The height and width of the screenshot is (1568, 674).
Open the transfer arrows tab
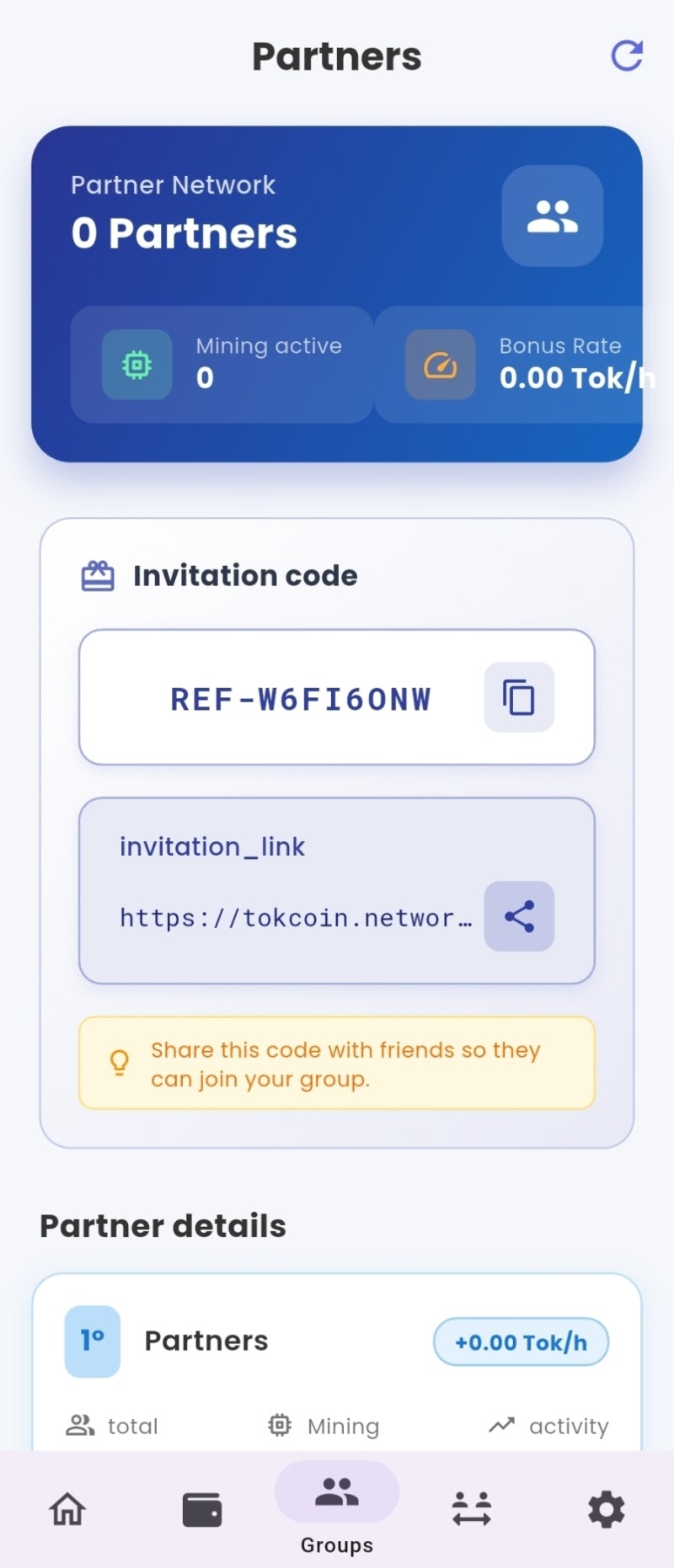click(x=472, y=1509)
